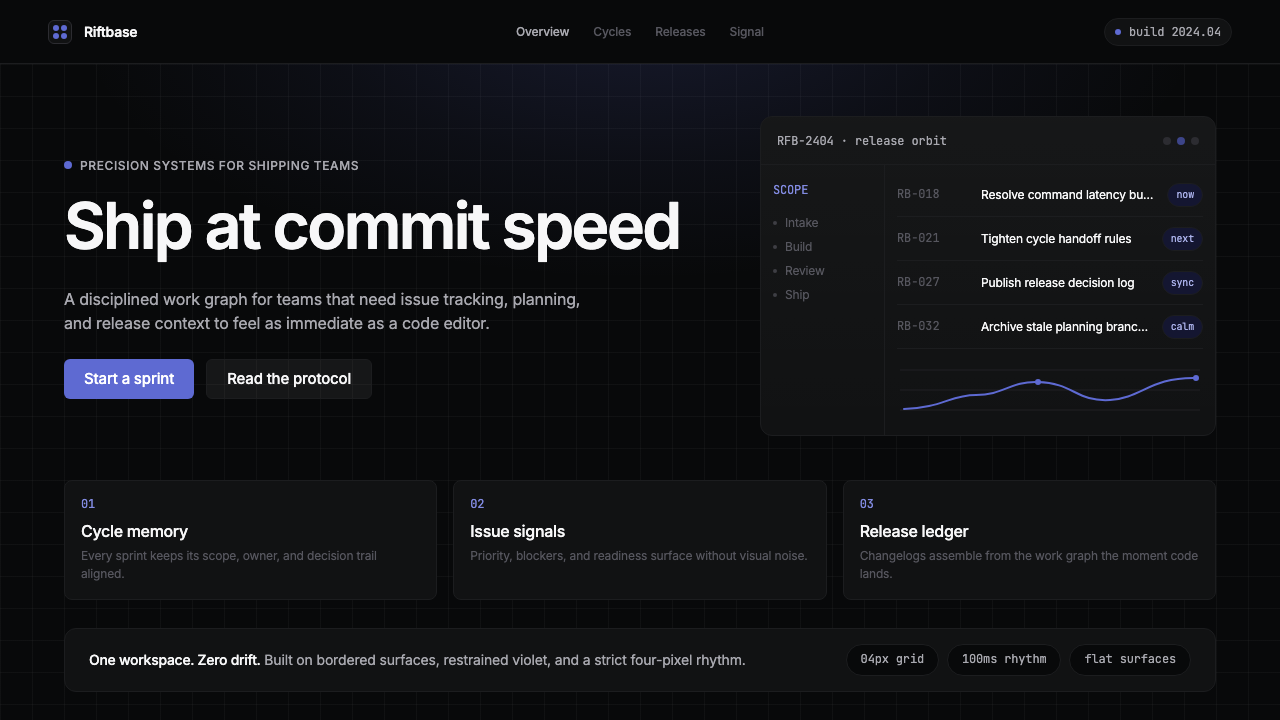Viewport: 1280px width, 720px height.
Task: Open the Release ledger card
Action: pos(1029,540)
